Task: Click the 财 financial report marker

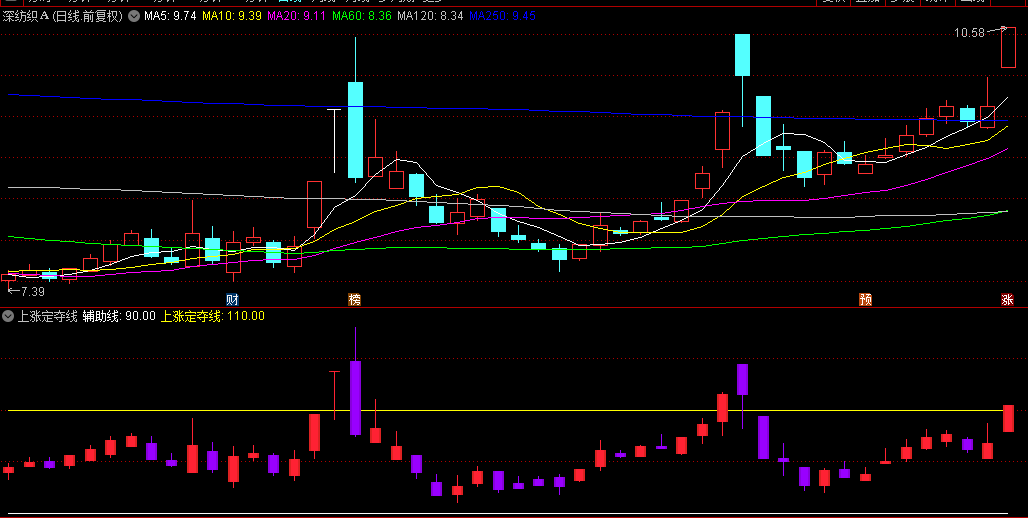Action: click(x=232, y=300)
